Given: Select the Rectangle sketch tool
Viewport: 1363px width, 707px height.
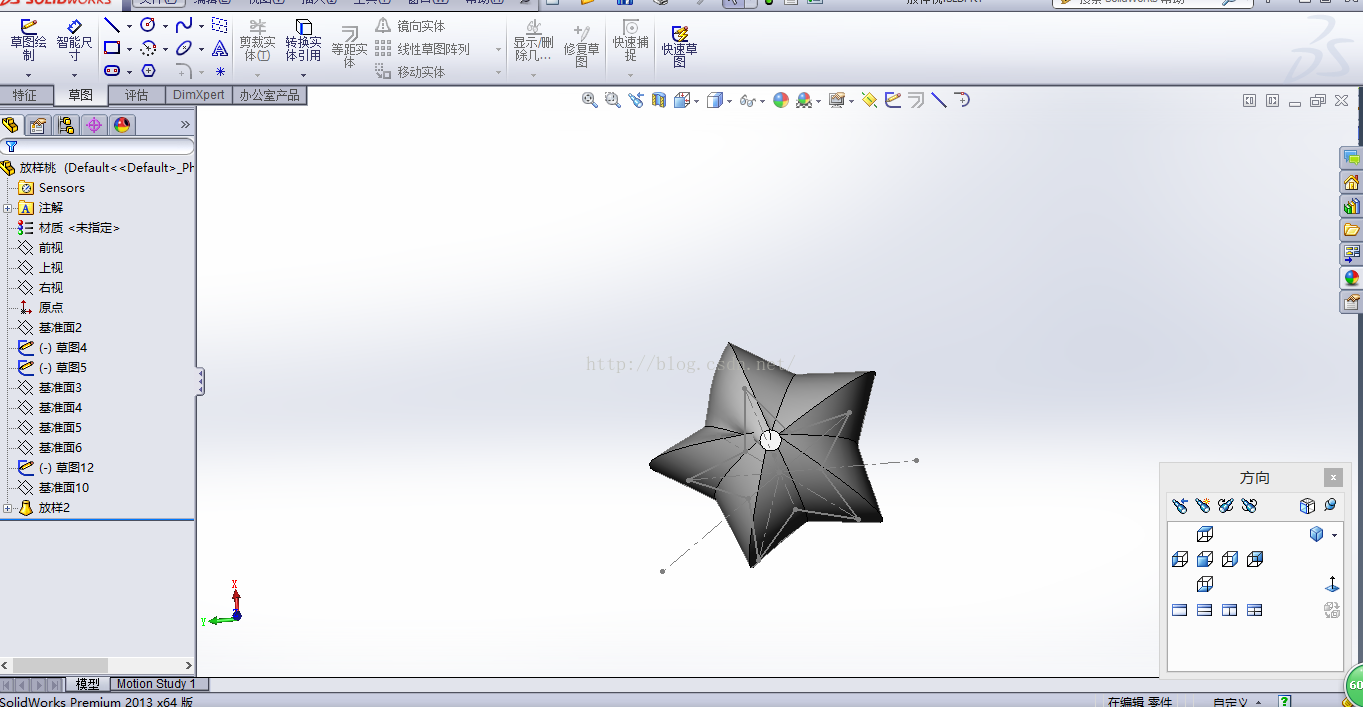Looking at the screenshot, I should (112, 48).
